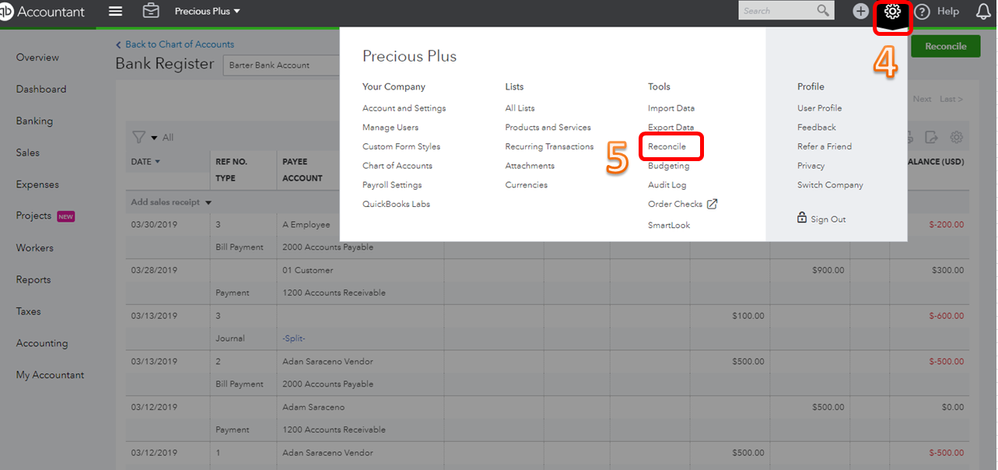Viewport: 998px width, 470px height.
Task: Click the lock icon by Sign Out
Action: tap(802, 218)
